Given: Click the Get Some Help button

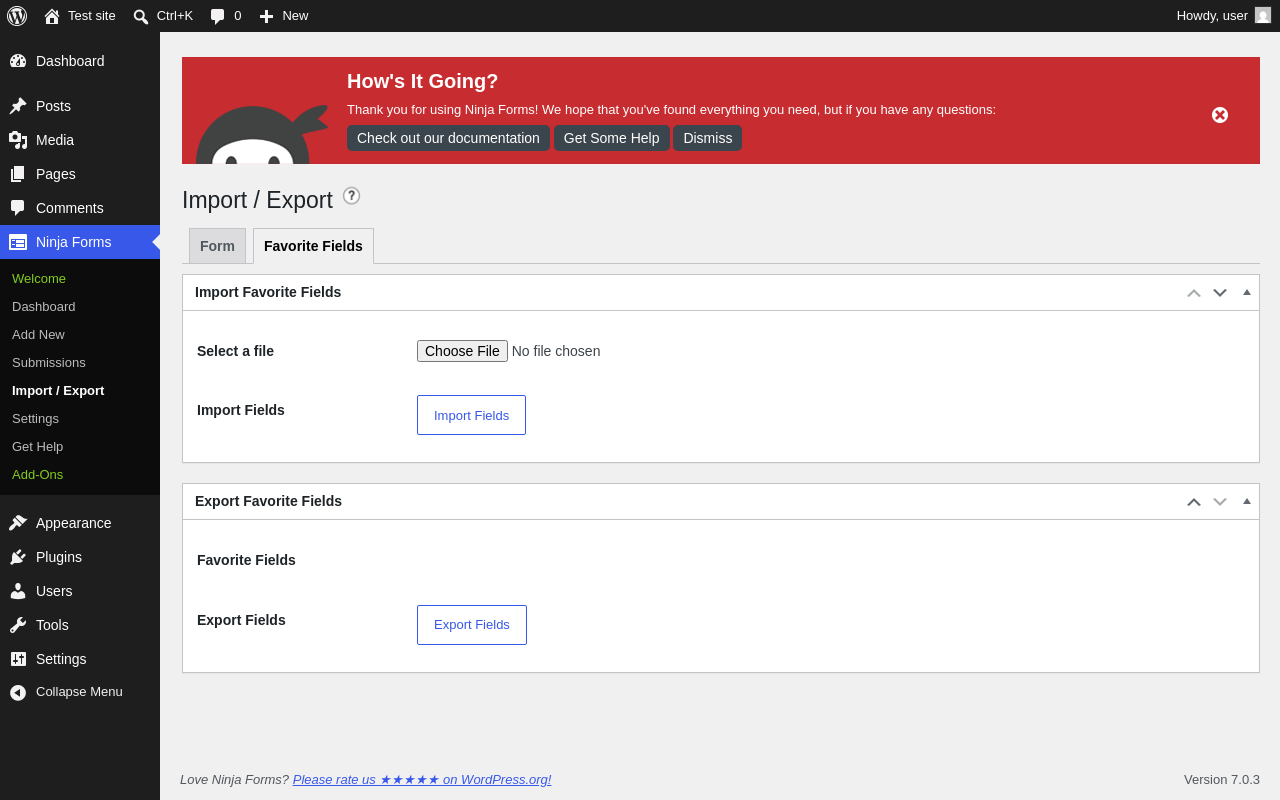Looking at the screenshot, I should pyautogui.click(x=612, y=138).
